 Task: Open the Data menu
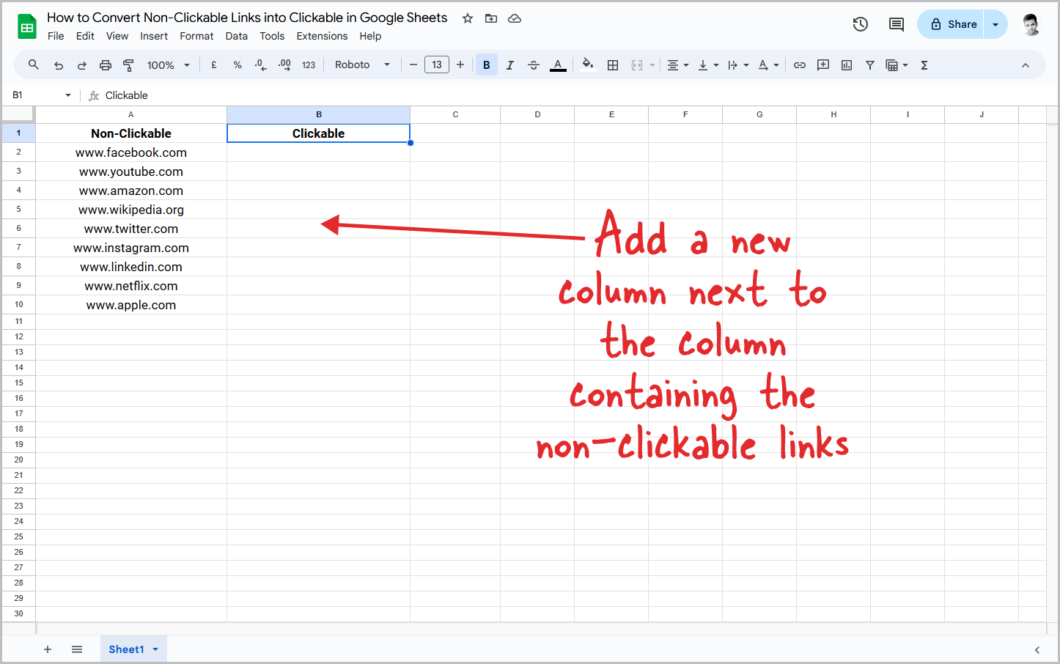[x=236, y=36]
